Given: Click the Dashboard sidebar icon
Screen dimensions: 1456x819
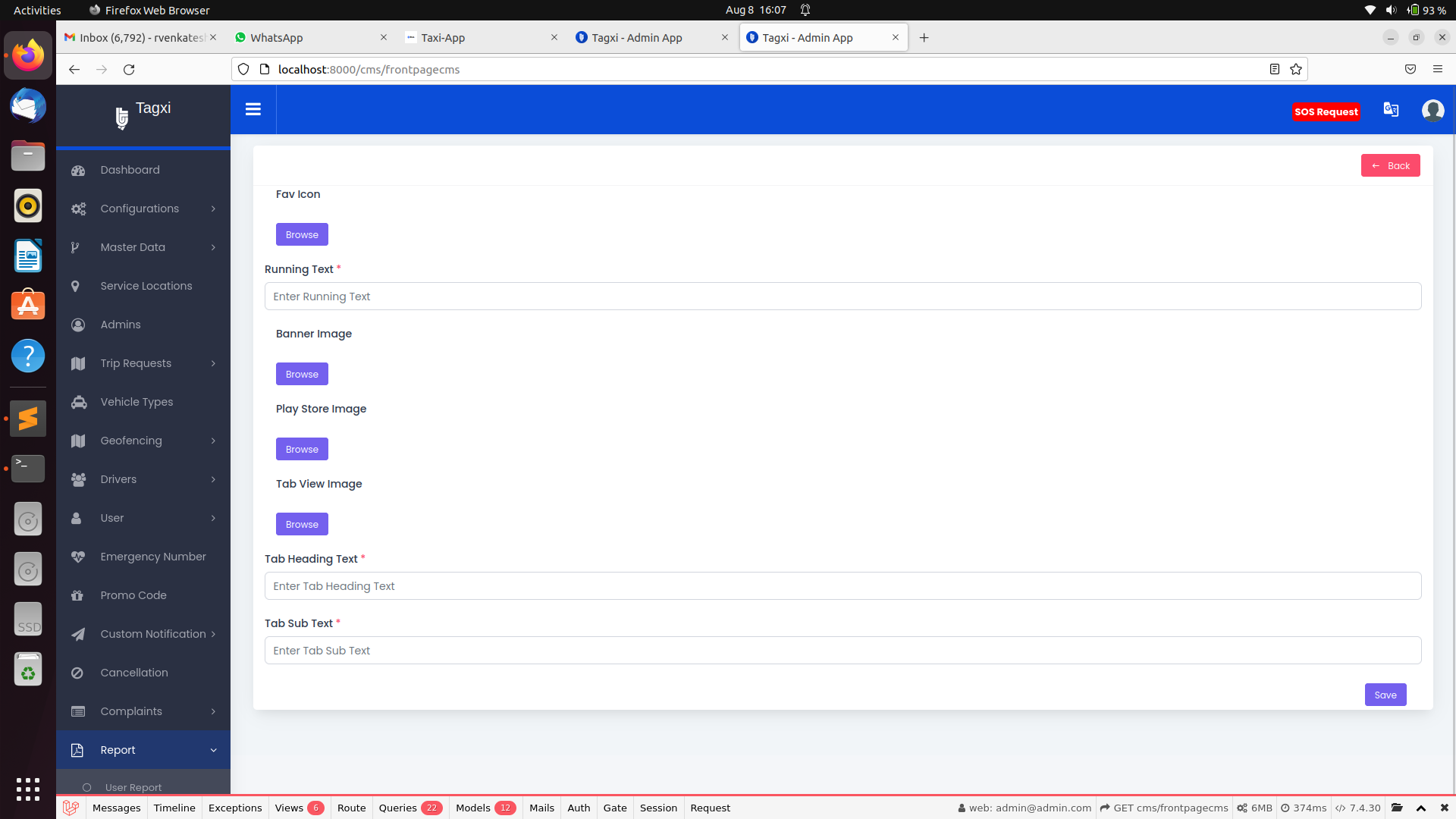Looking at the screenshot, I should 78,170.
